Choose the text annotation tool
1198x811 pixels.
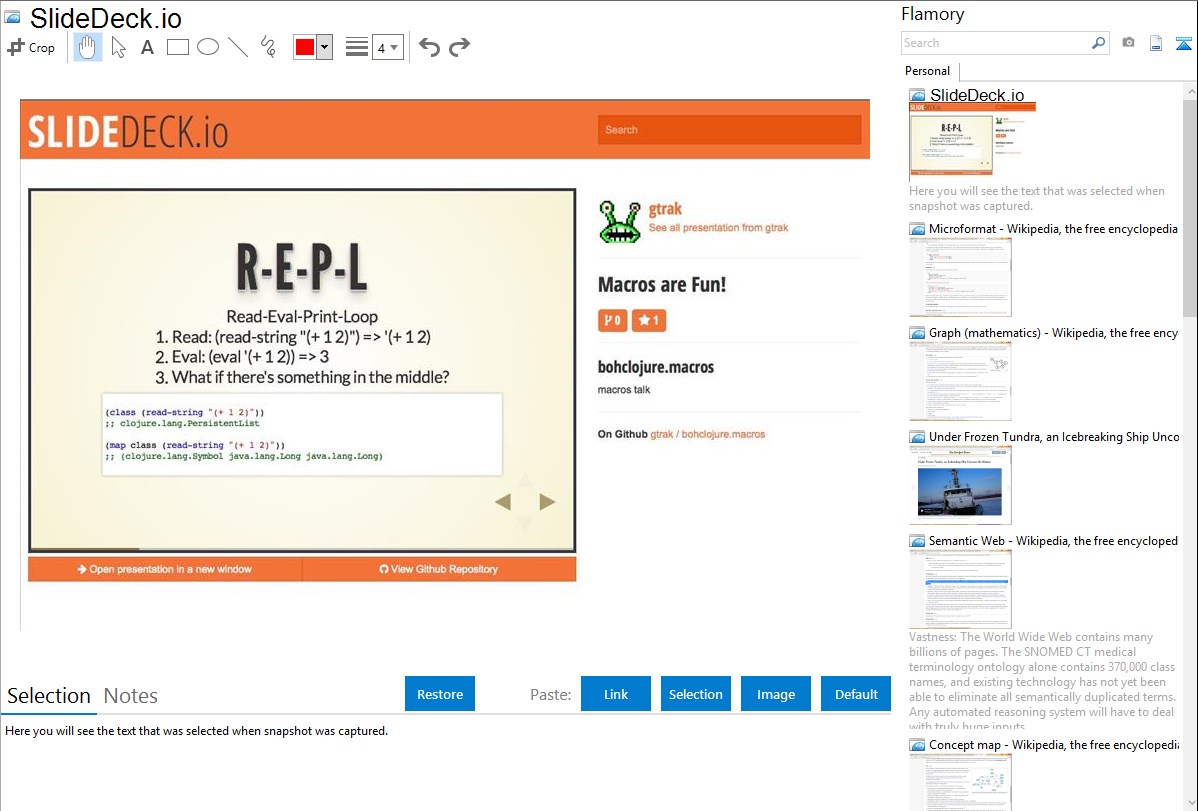point(147,47)
